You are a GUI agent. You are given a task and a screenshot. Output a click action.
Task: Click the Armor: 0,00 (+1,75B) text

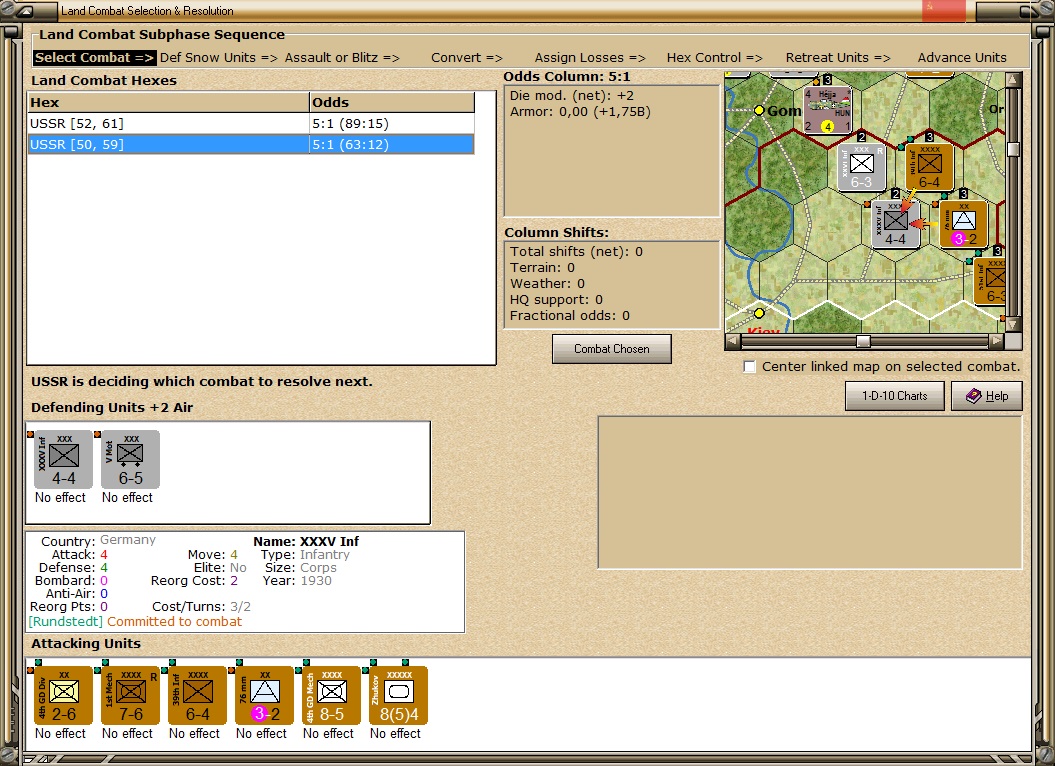580,112
